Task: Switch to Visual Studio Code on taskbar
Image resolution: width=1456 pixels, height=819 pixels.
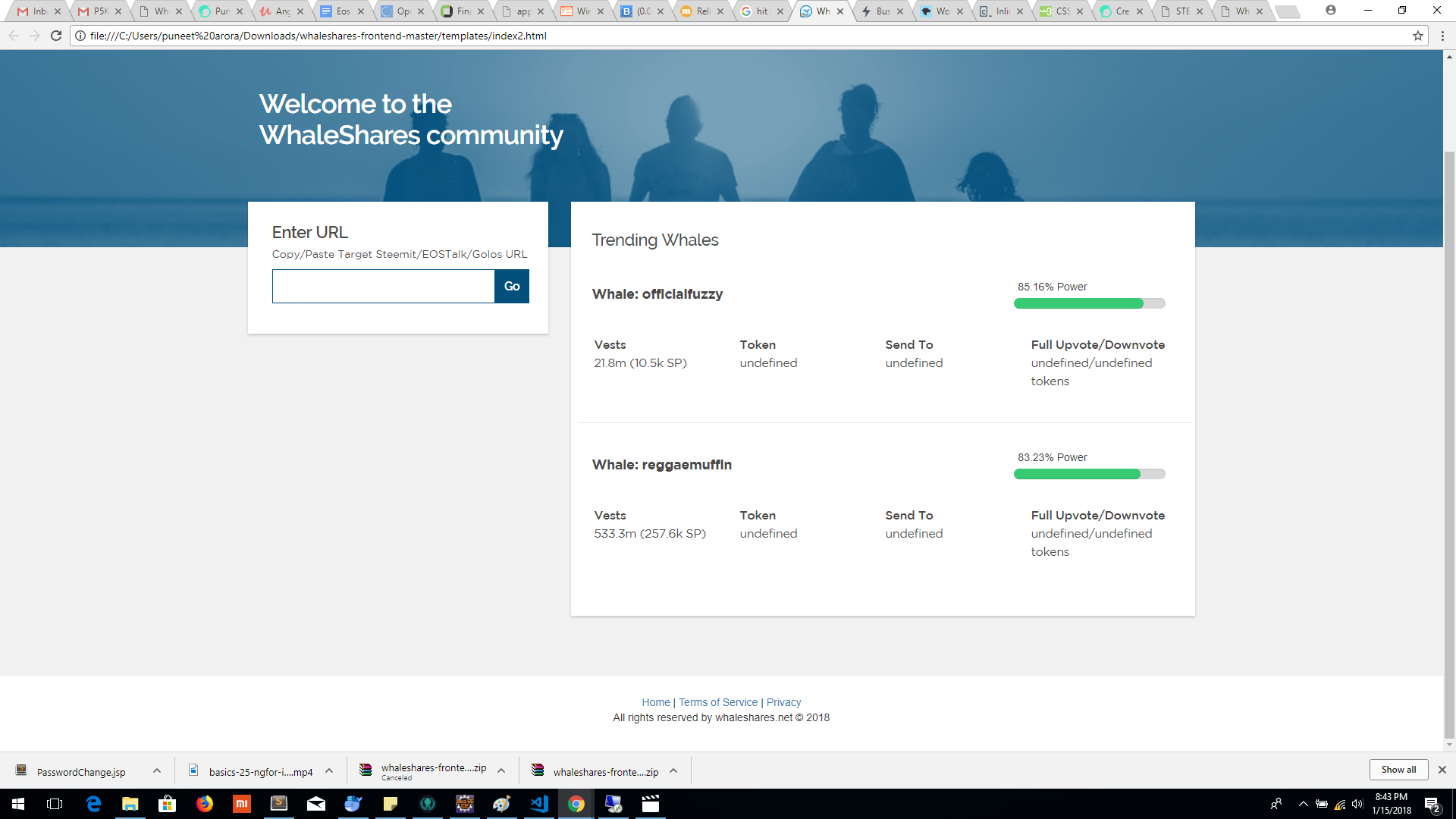Action: tap(539, 804)
